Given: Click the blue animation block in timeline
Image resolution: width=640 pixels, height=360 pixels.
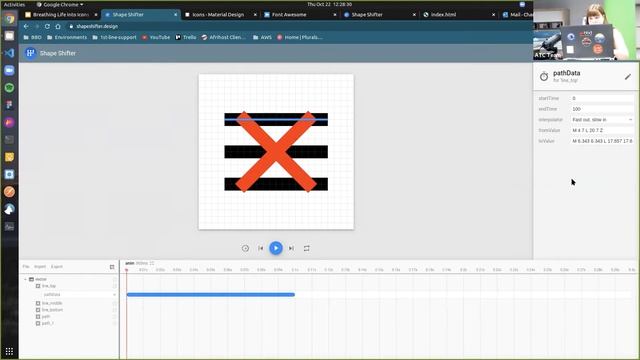Looking at the screenshot, I should pyautogui.click(x=211, y=294).
